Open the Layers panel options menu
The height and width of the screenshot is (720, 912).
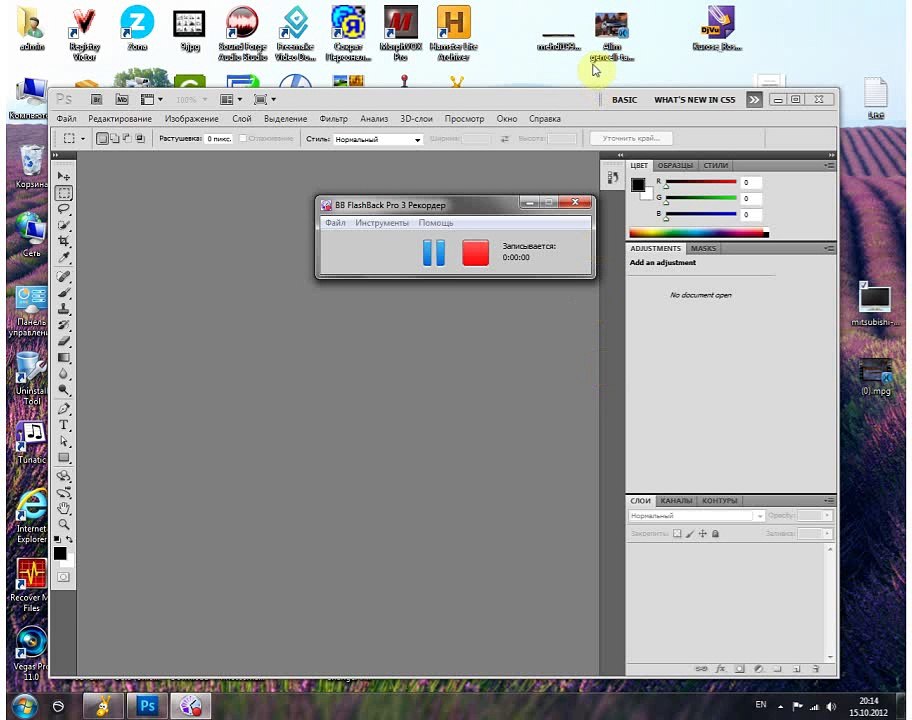pyautogui.click(x=829, y=500)
